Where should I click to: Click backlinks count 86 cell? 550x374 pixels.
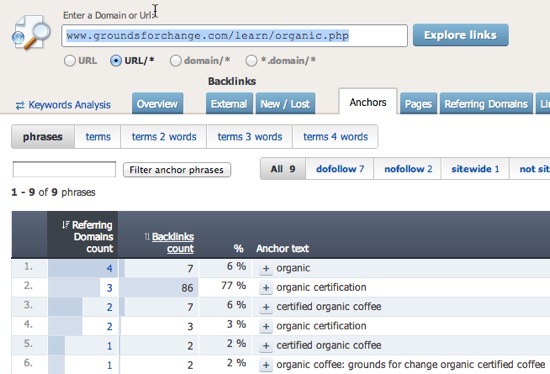pos(160,288)
